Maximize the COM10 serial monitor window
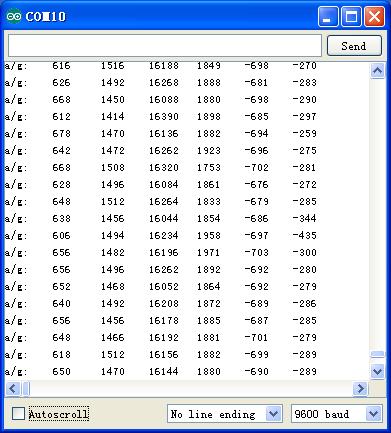 click(x=351, y=17)
